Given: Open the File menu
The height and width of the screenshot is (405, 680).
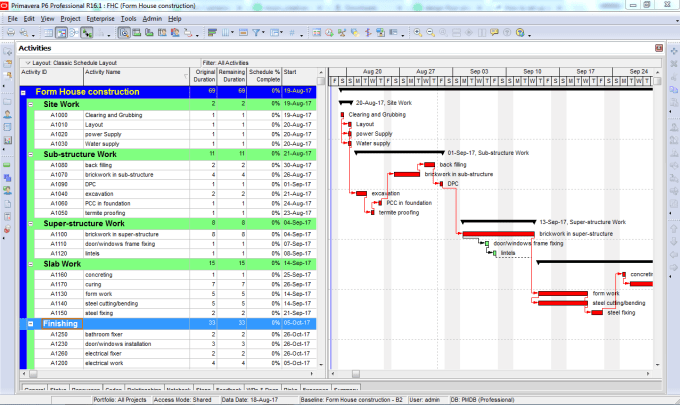Looking at the screenshot, I should 13,19.
